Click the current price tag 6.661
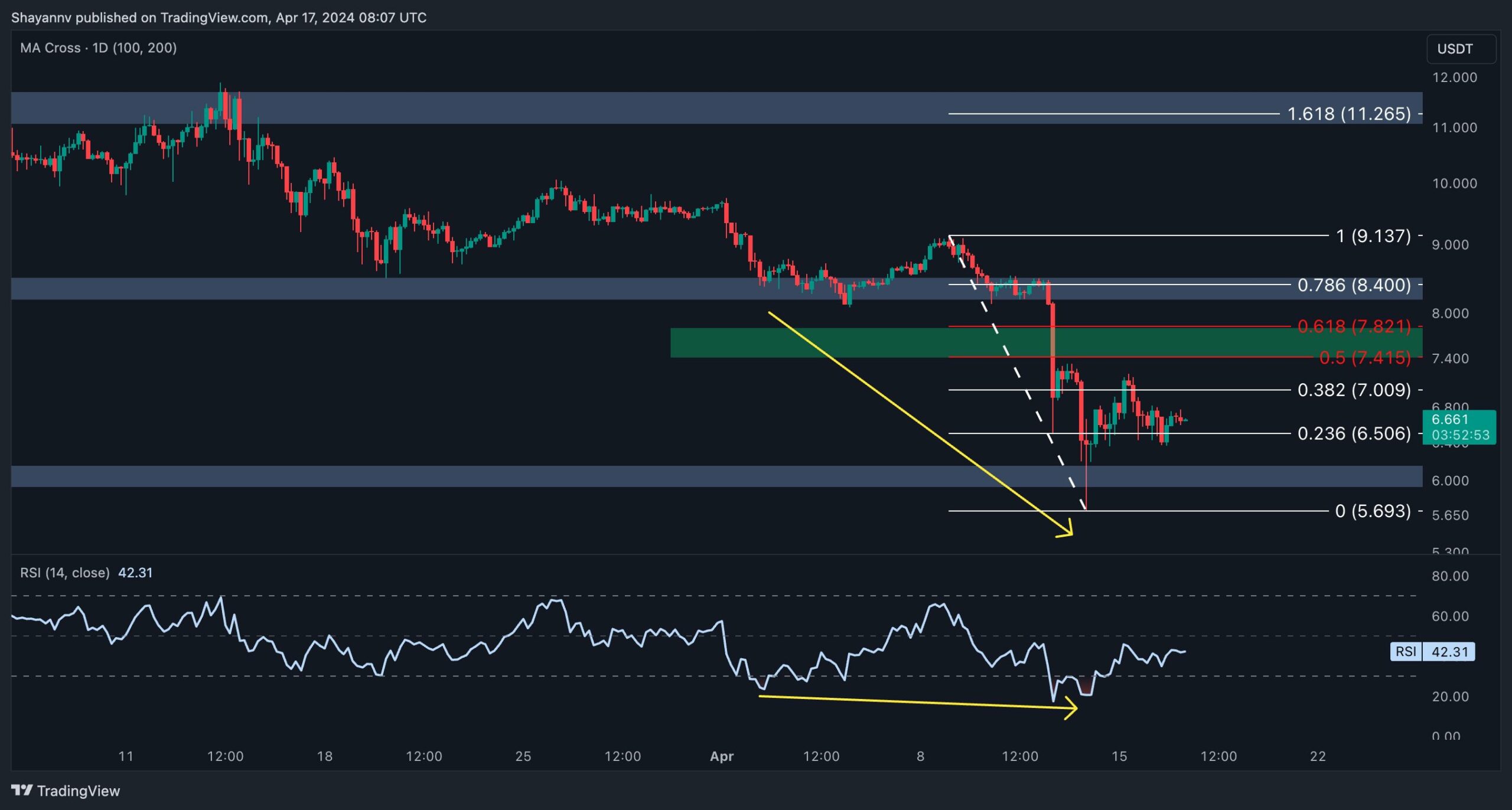Image resolution: width=1512 pixels, height=810 pixels. point(1459,427)
